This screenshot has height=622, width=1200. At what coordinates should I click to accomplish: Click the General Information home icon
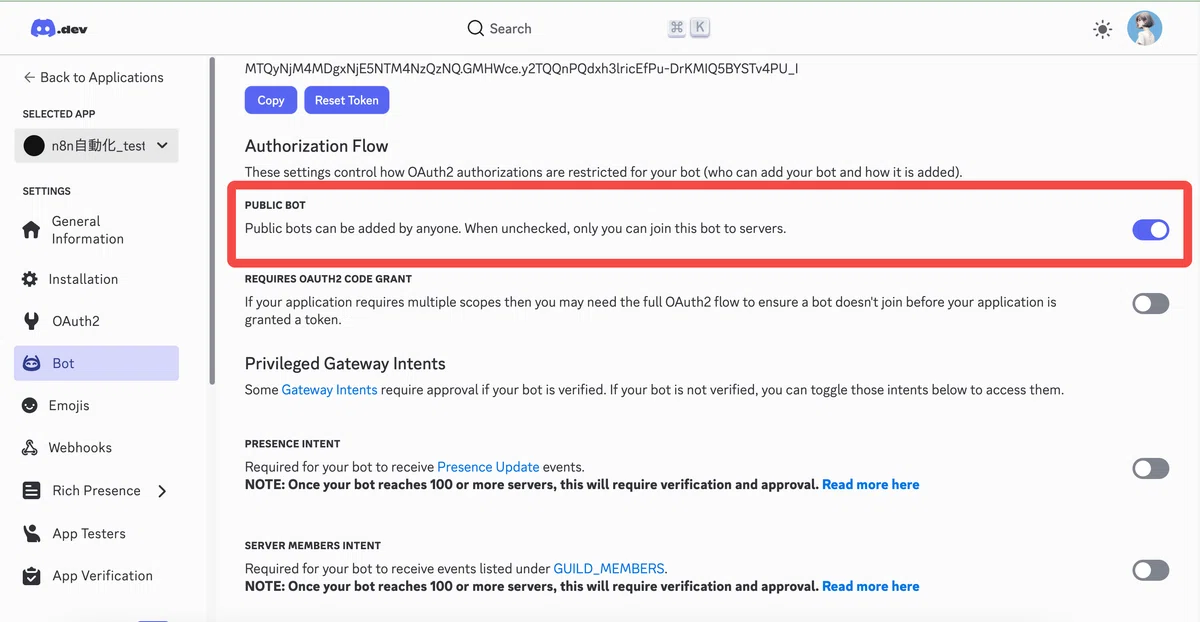coord(32,230)
